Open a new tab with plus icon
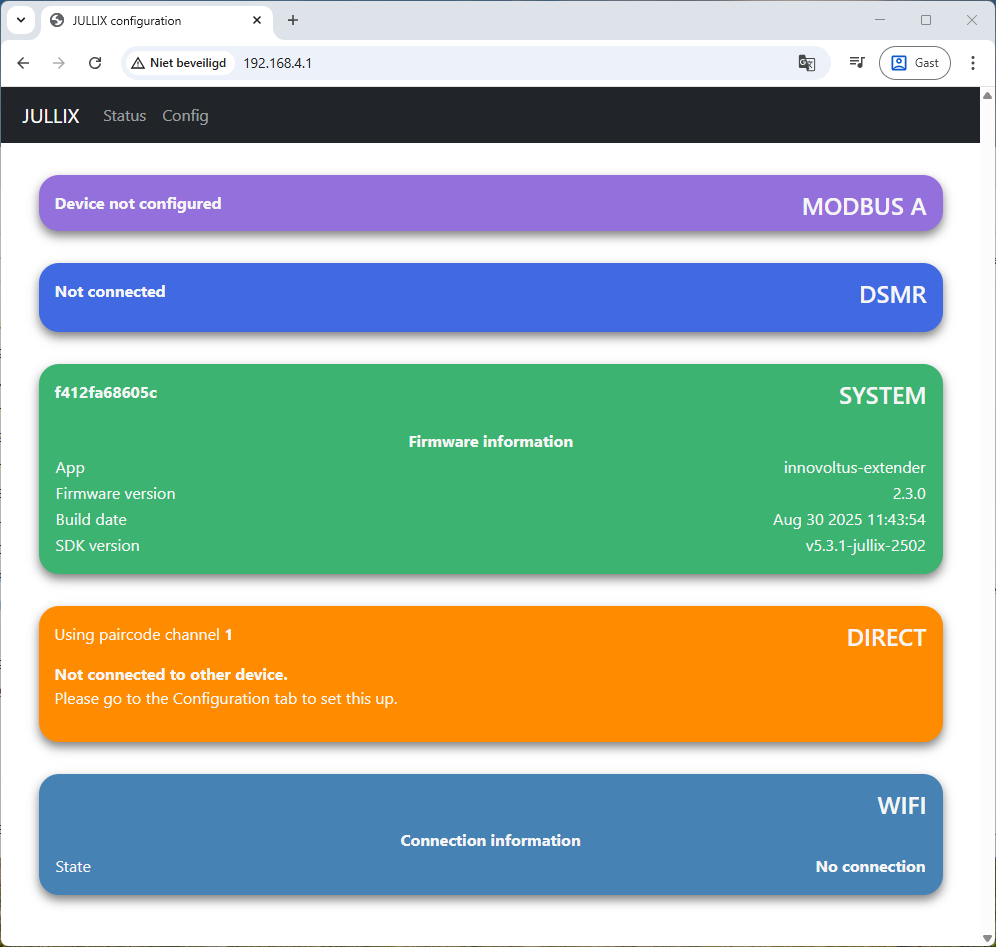996x947 pixels. (x=293, y=20)
